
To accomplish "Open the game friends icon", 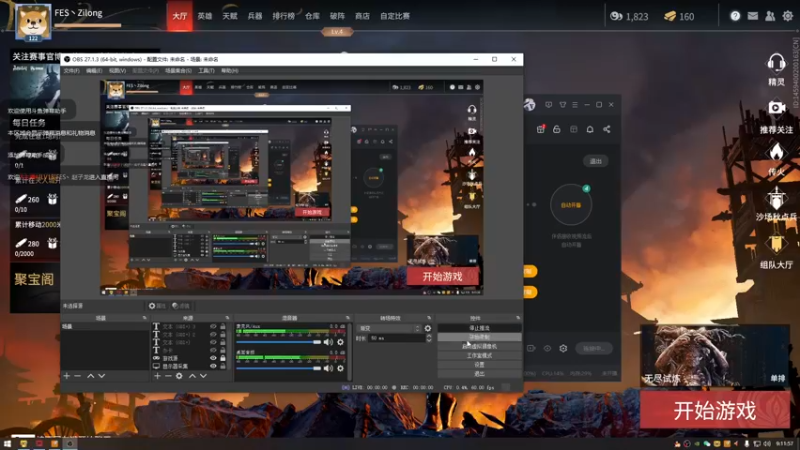I will pos(770,16).
